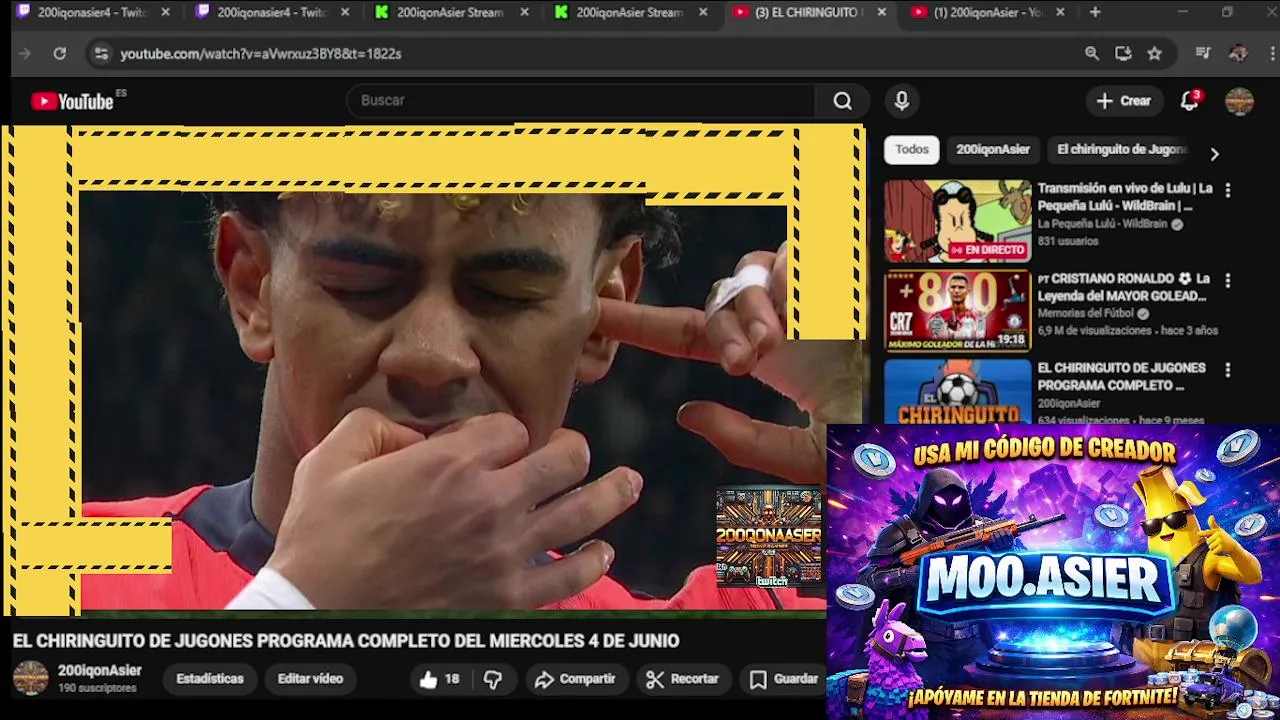Open EL CHIRINGUITO DE JUGONES PROGRAMA COMPLETO recommended title
The height and width of the screenshot is (720, 1280).
[1121, 377]
